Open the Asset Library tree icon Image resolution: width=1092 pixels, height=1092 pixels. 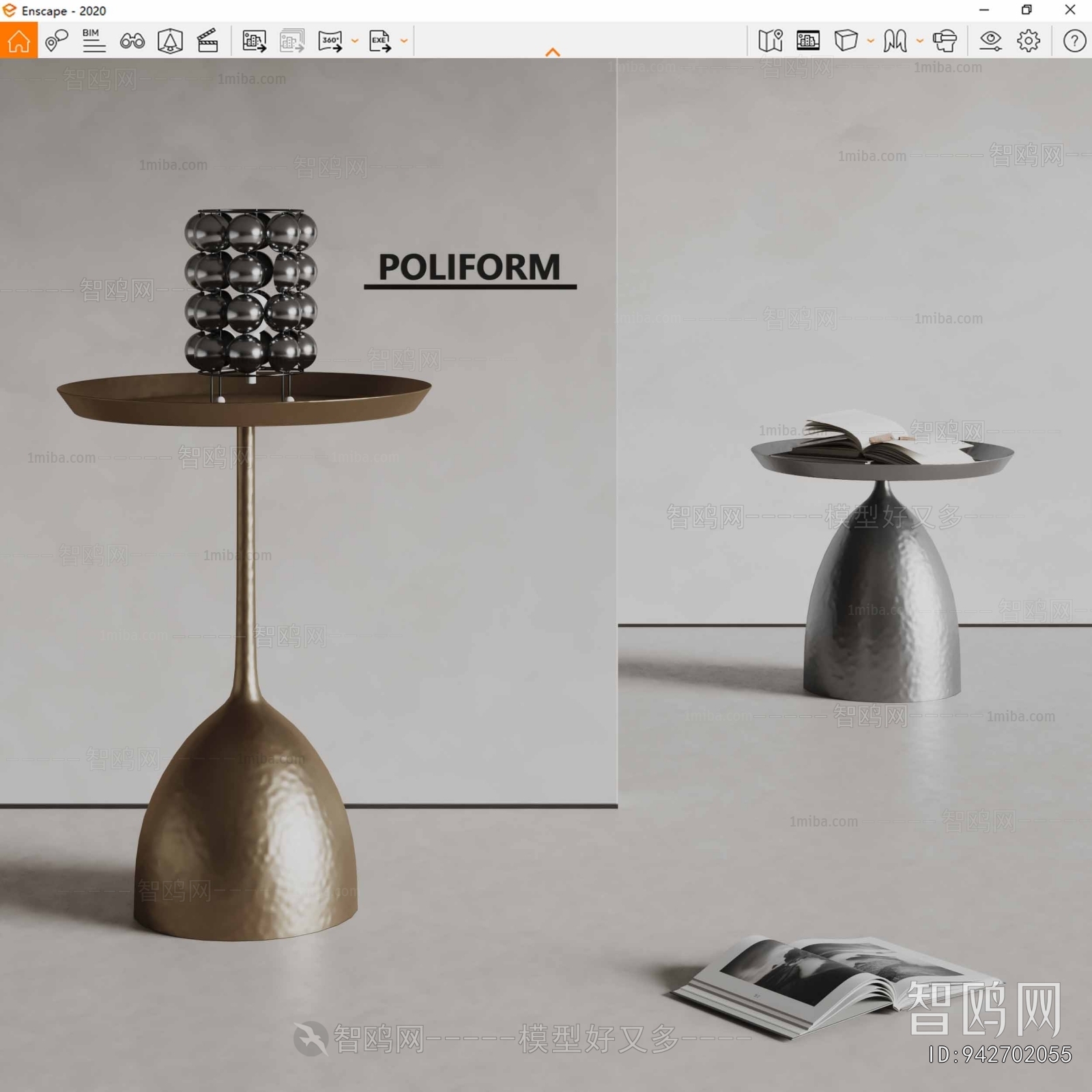pos(170,41)
